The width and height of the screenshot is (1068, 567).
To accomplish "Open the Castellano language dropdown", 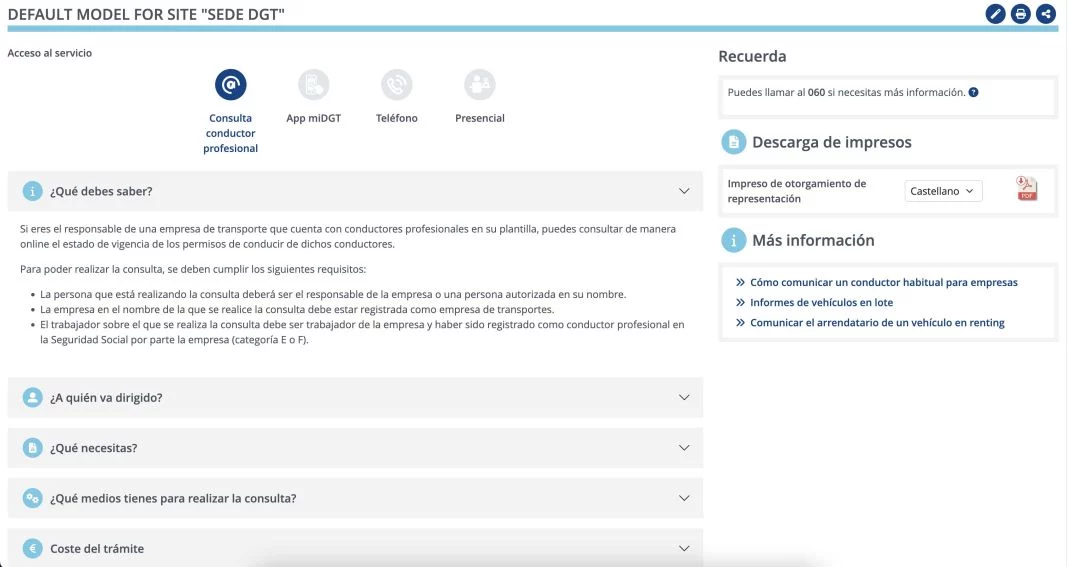I will pyautogui.click(x=943, y=191).
